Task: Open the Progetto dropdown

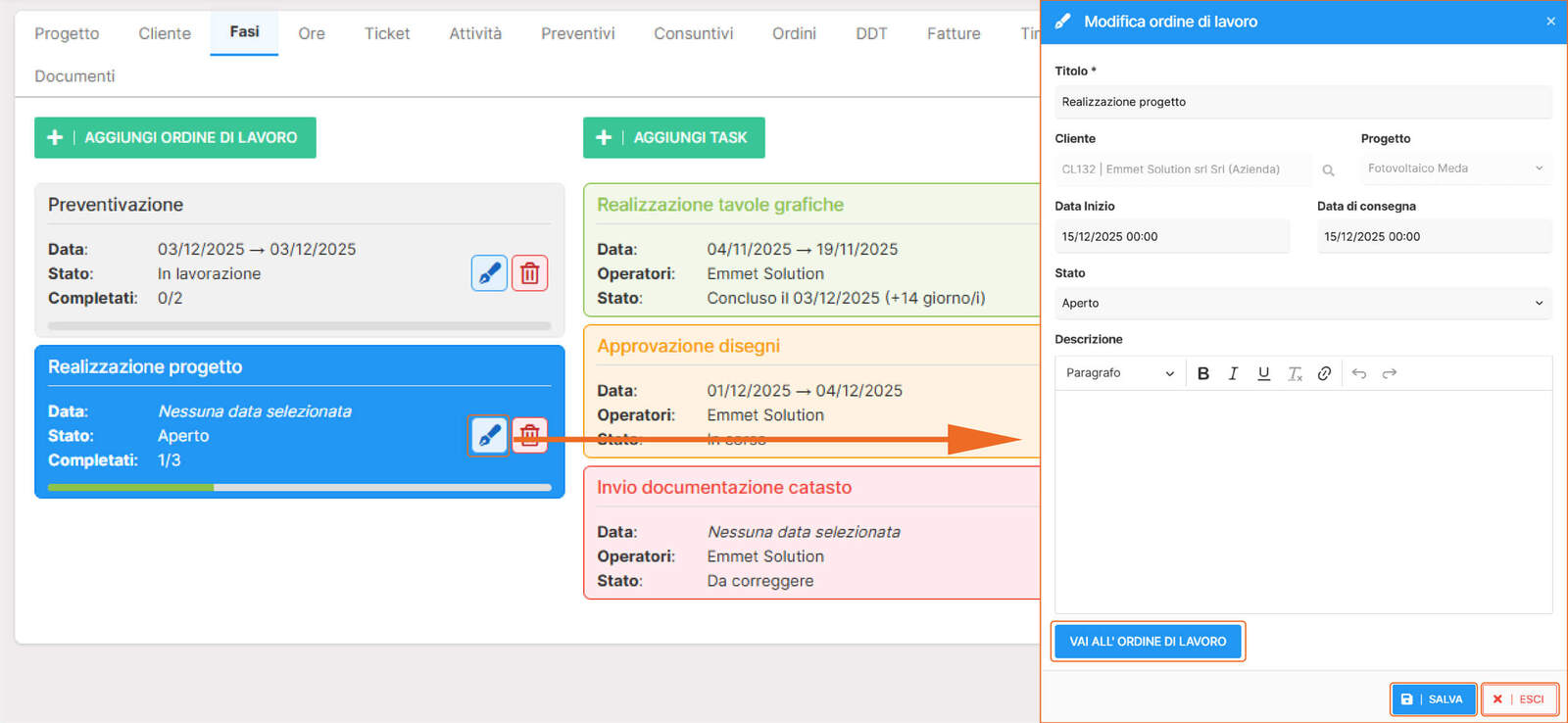Action: pyautogui.click(x=1455, y=169)
